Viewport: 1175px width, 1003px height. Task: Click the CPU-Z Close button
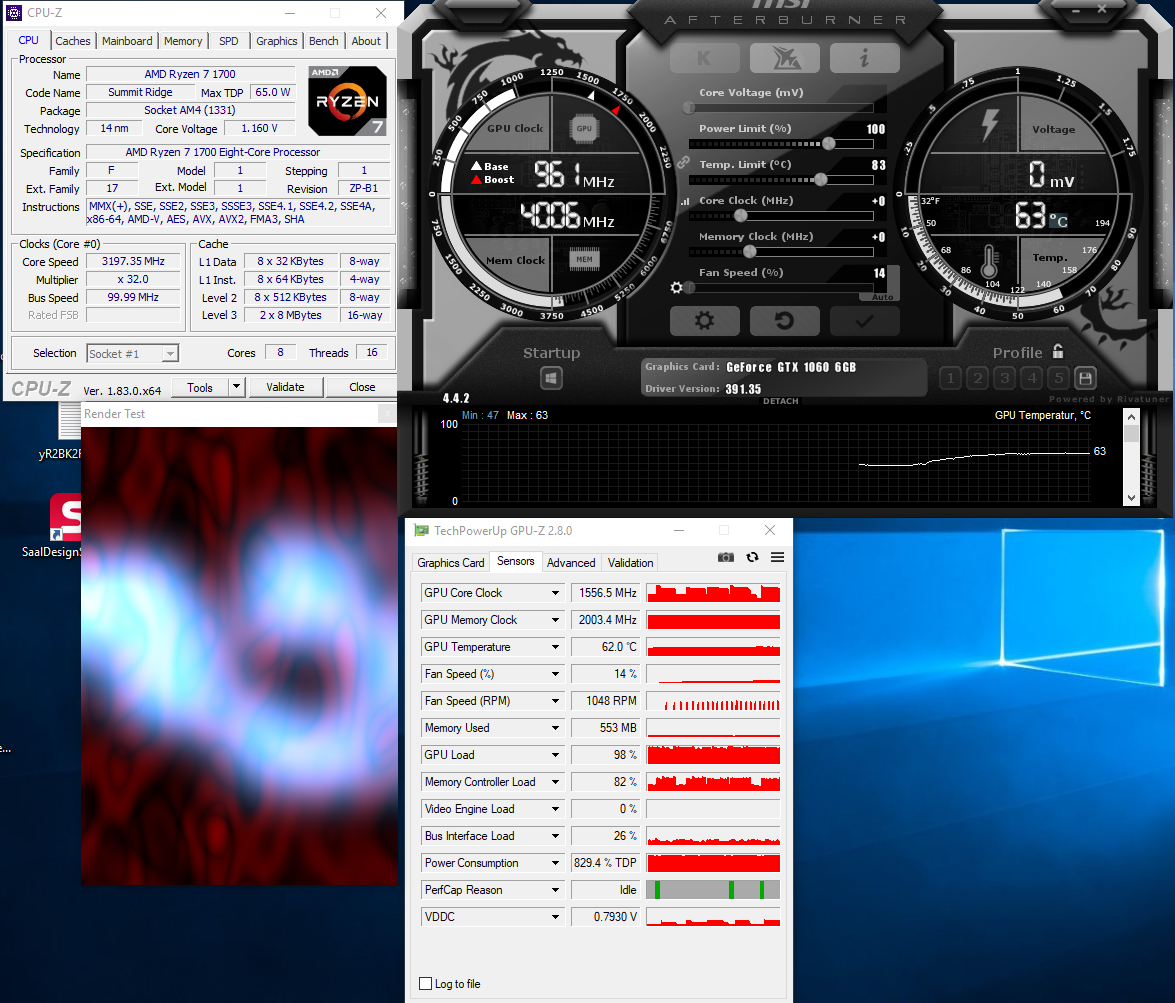tap(362, 387)
